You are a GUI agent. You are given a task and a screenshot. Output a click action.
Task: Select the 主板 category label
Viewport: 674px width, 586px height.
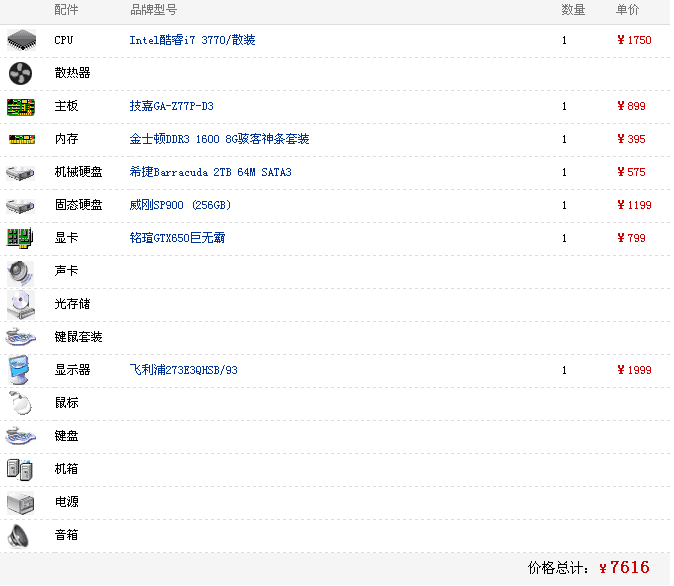[66, 106]
